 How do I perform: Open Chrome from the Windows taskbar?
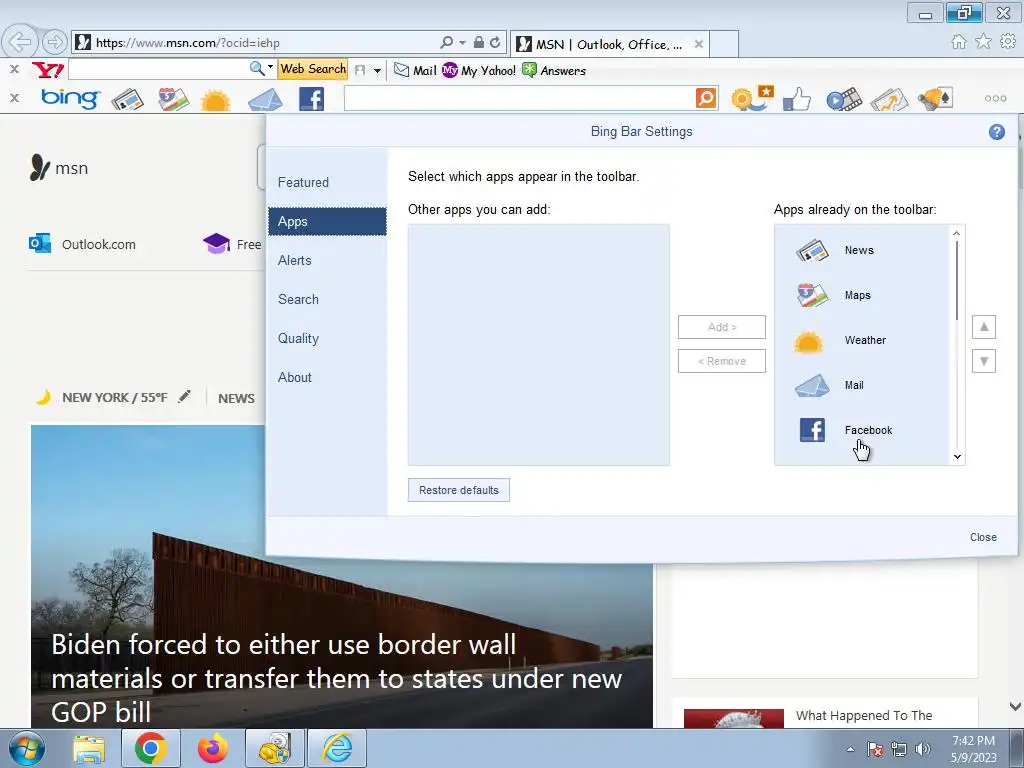click(150, 748)
